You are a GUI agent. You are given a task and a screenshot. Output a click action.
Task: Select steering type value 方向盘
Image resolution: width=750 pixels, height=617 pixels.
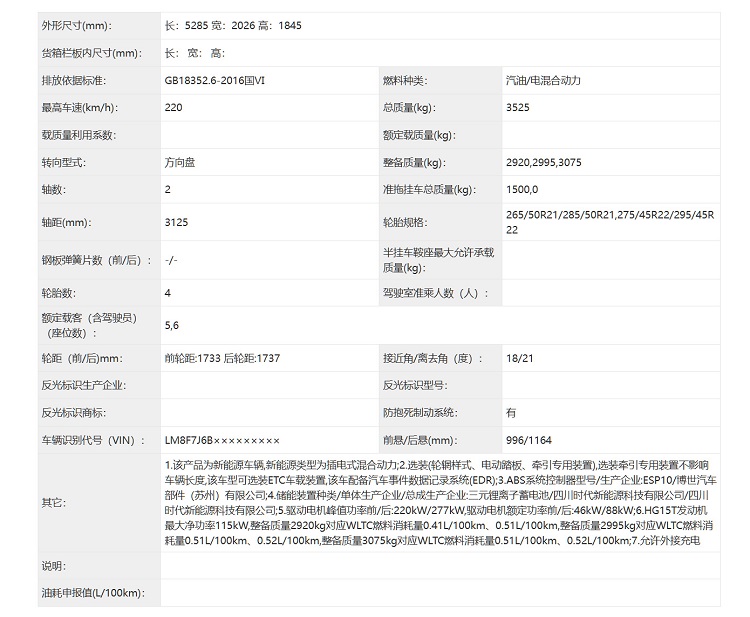click(180, 163)
